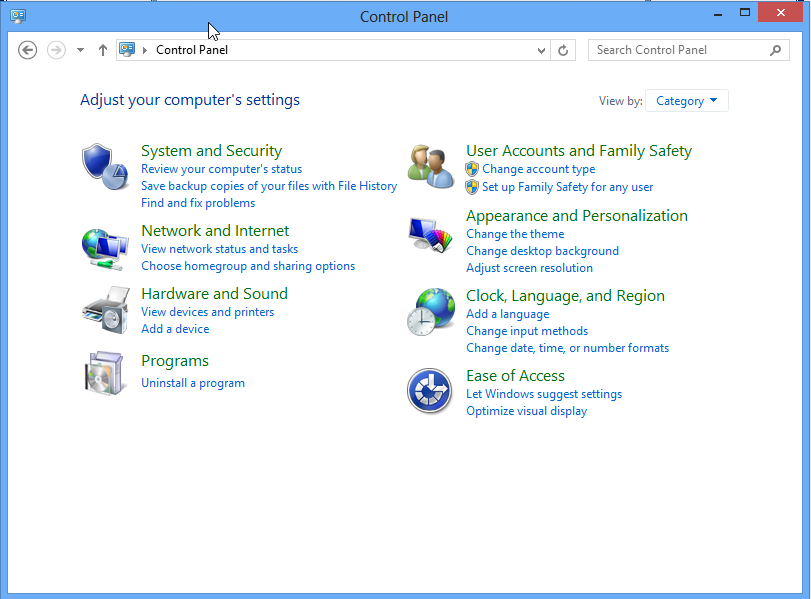This screenshot has height=599, width=811.
Task: Click the Clock, Language, and Region icon
Action: (430, 312)
